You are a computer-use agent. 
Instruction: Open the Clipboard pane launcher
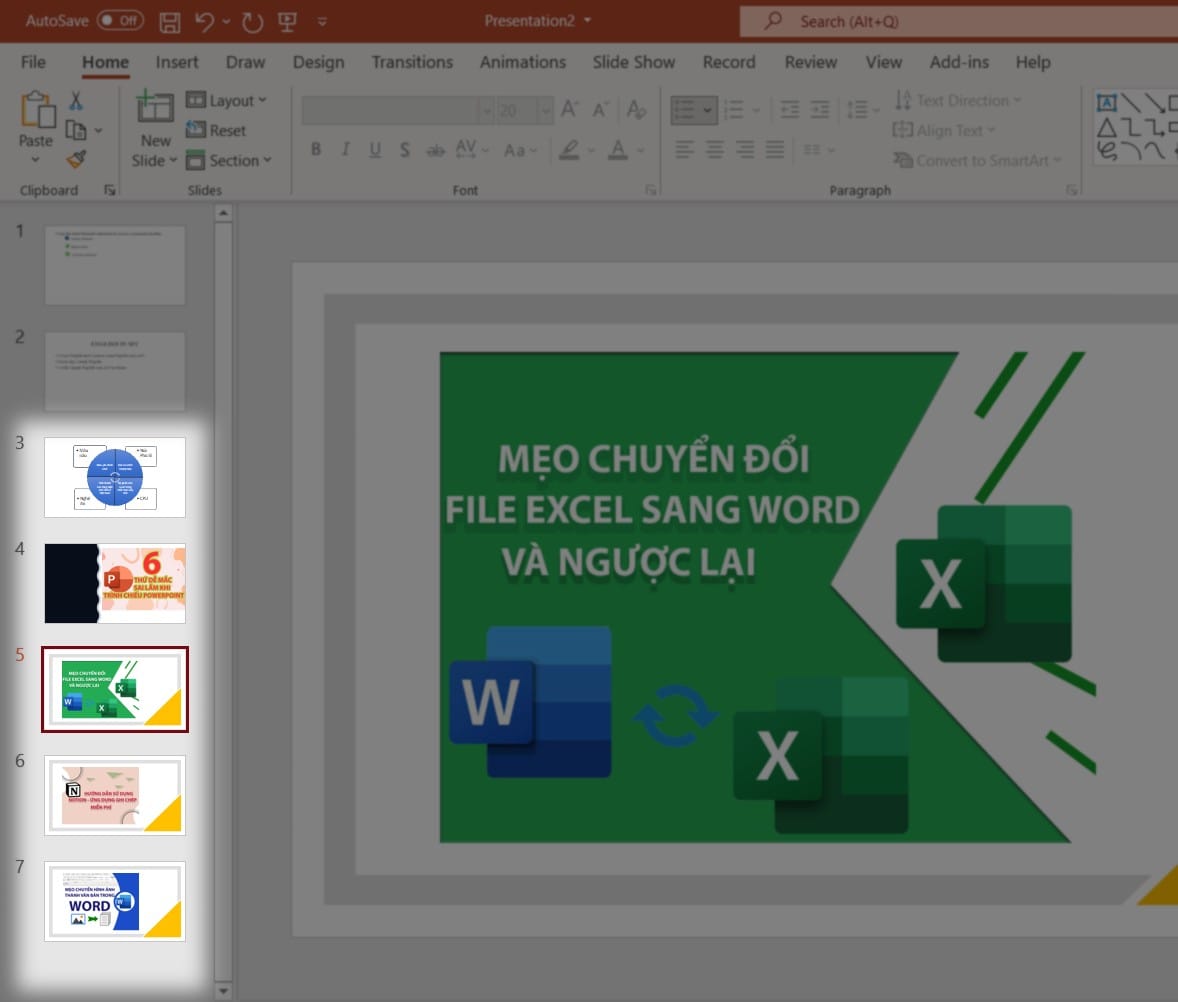pos(110,191)
